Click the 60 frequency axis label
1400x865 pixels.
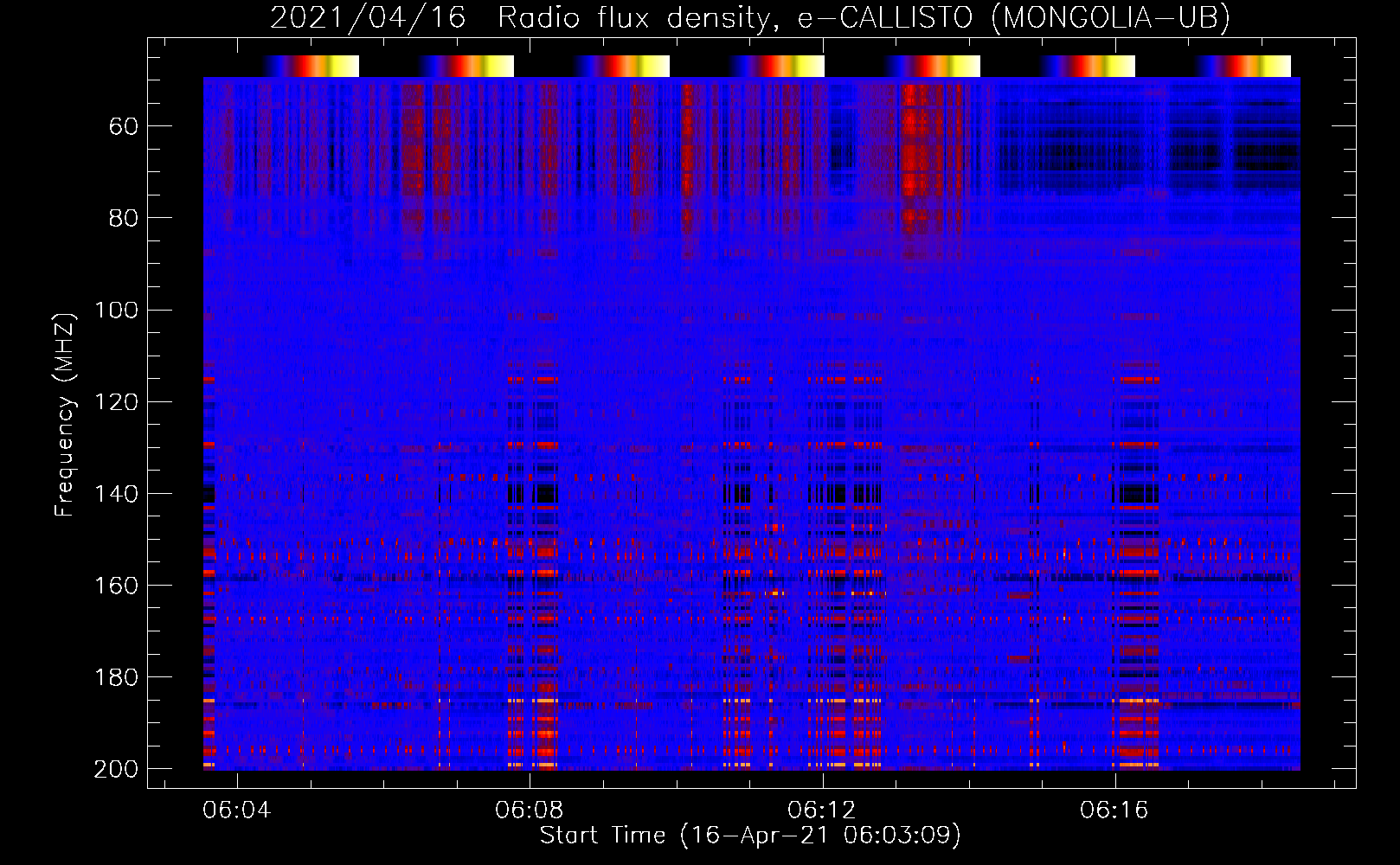pyautogui.click(x=124, y=127)
